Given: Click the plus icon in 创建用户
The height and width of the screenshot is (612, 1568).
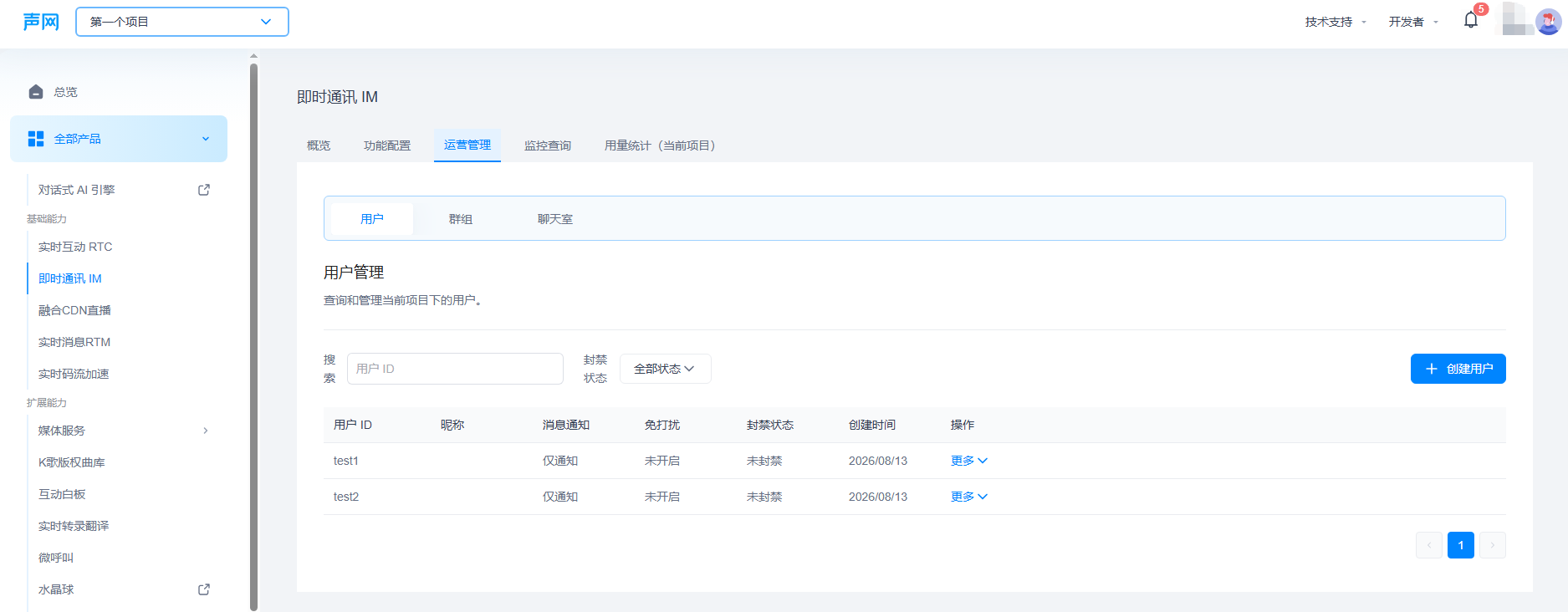Looking at the screenshot, I should (1432, 369).
